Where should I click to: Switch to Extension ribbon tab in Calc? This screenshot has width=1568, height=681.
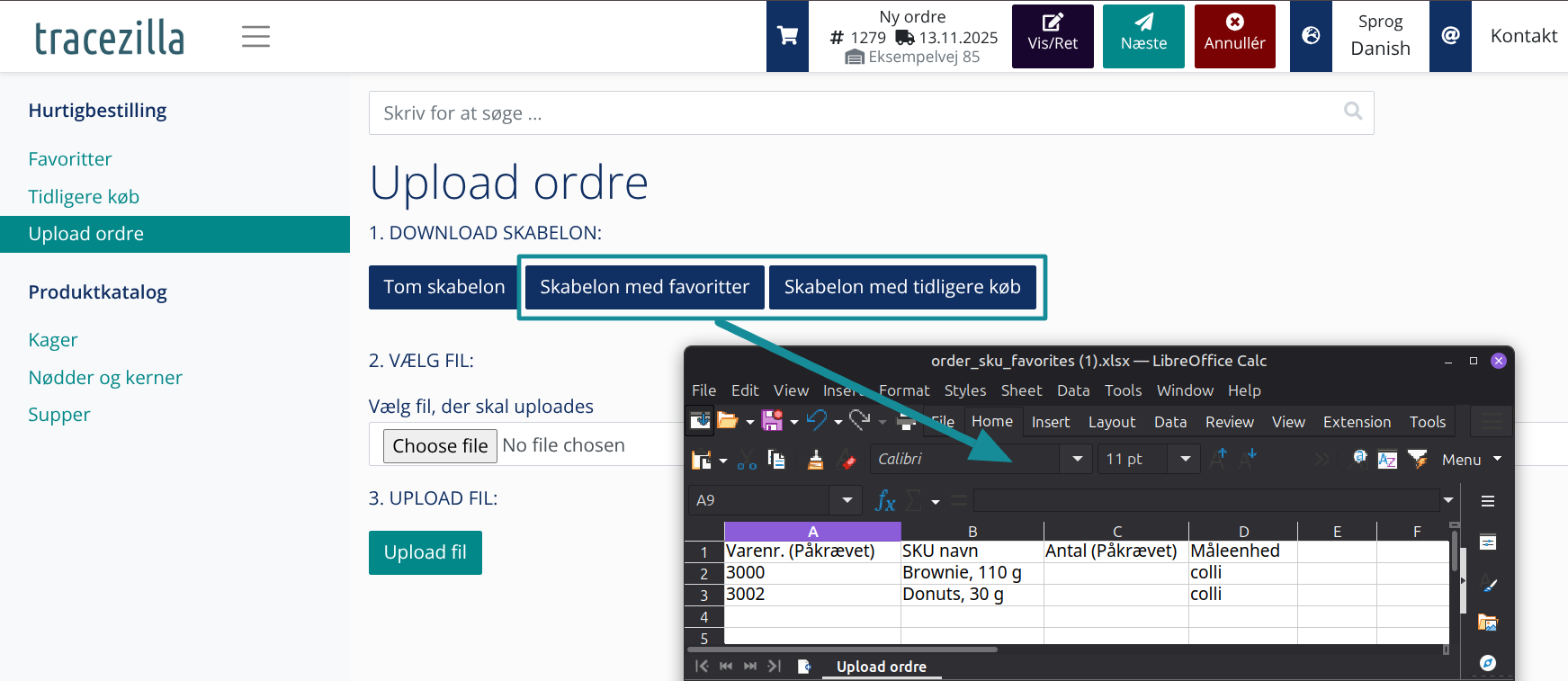(x=1357, y=422)
